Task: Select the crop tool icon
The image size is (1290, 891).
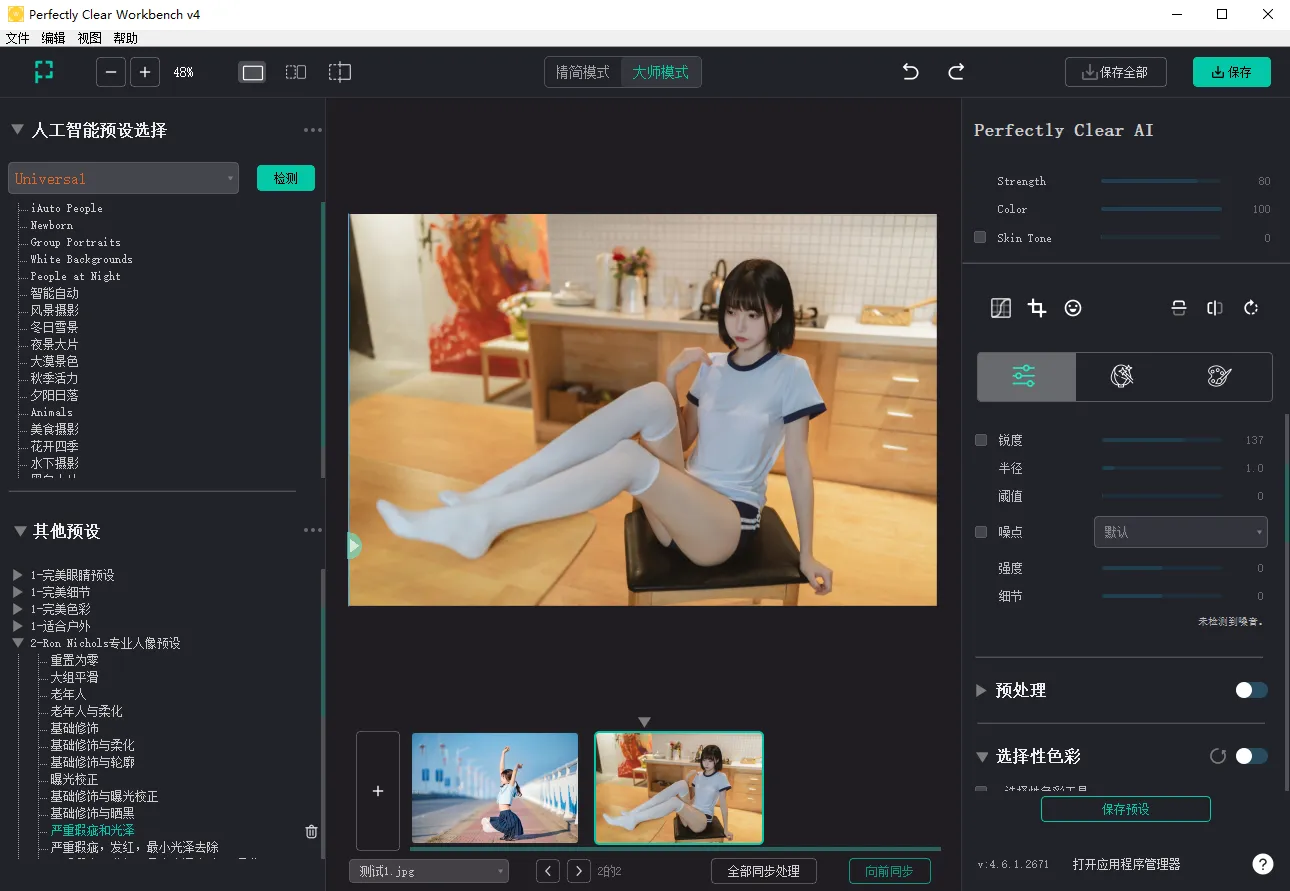Action: 1037,308
